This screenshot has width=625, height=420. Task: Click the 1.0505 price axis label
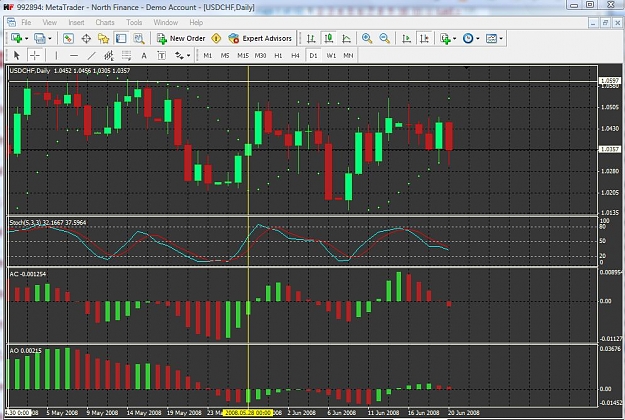[610, 107]
